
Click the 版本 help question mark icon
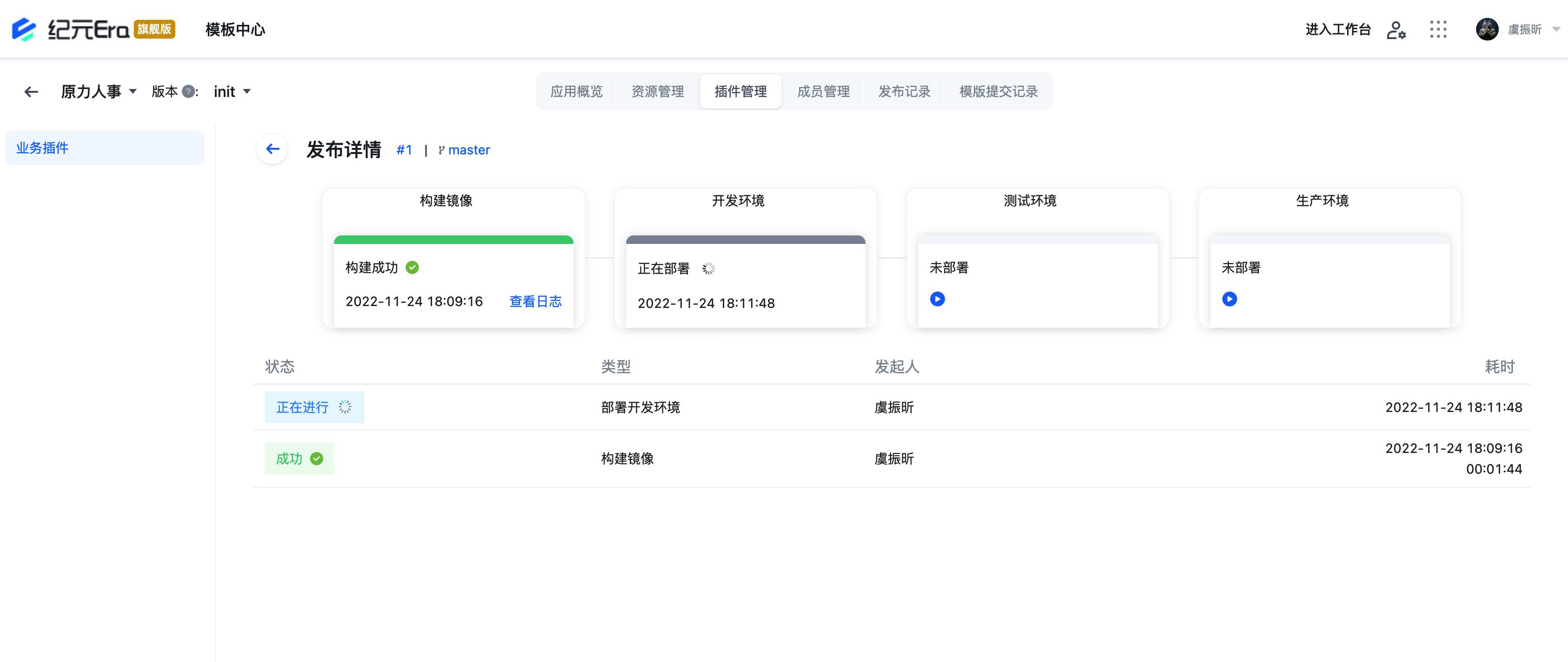click(188, 92)
